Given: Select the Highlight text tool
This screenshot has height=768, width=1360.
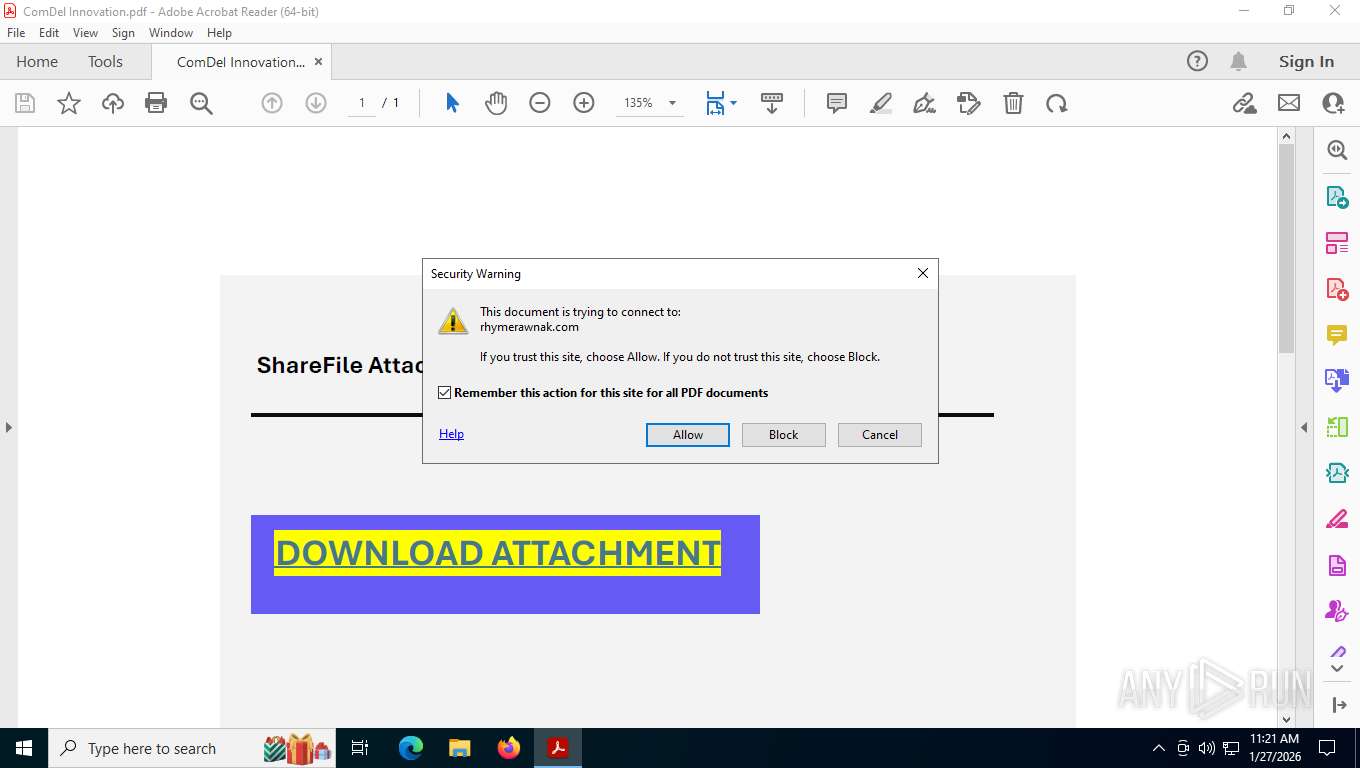Looking at the screenshot, I should click(881, 103).
